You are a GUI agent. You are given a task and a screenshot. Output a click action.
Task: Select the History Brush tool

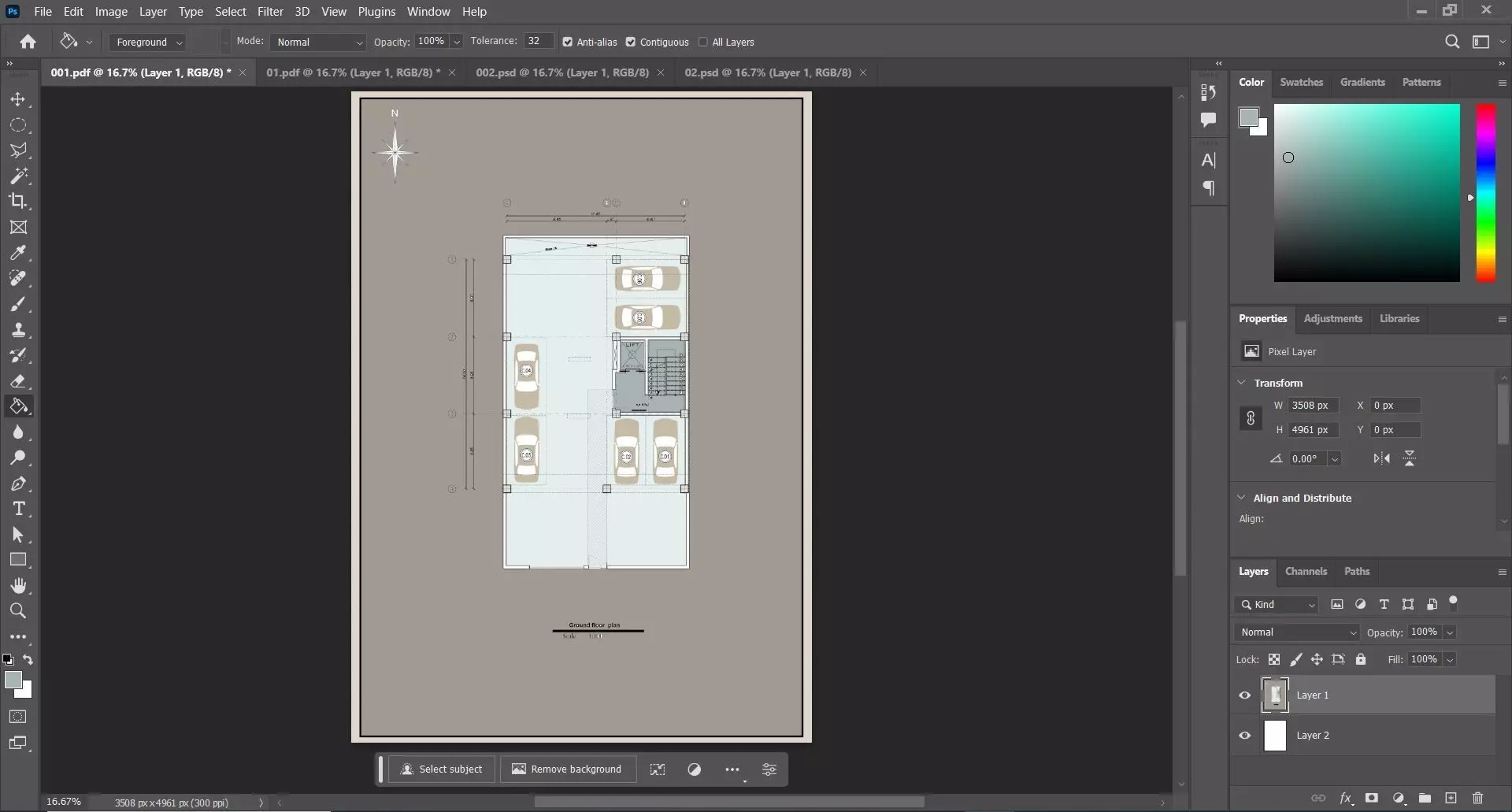coord(18,355)
